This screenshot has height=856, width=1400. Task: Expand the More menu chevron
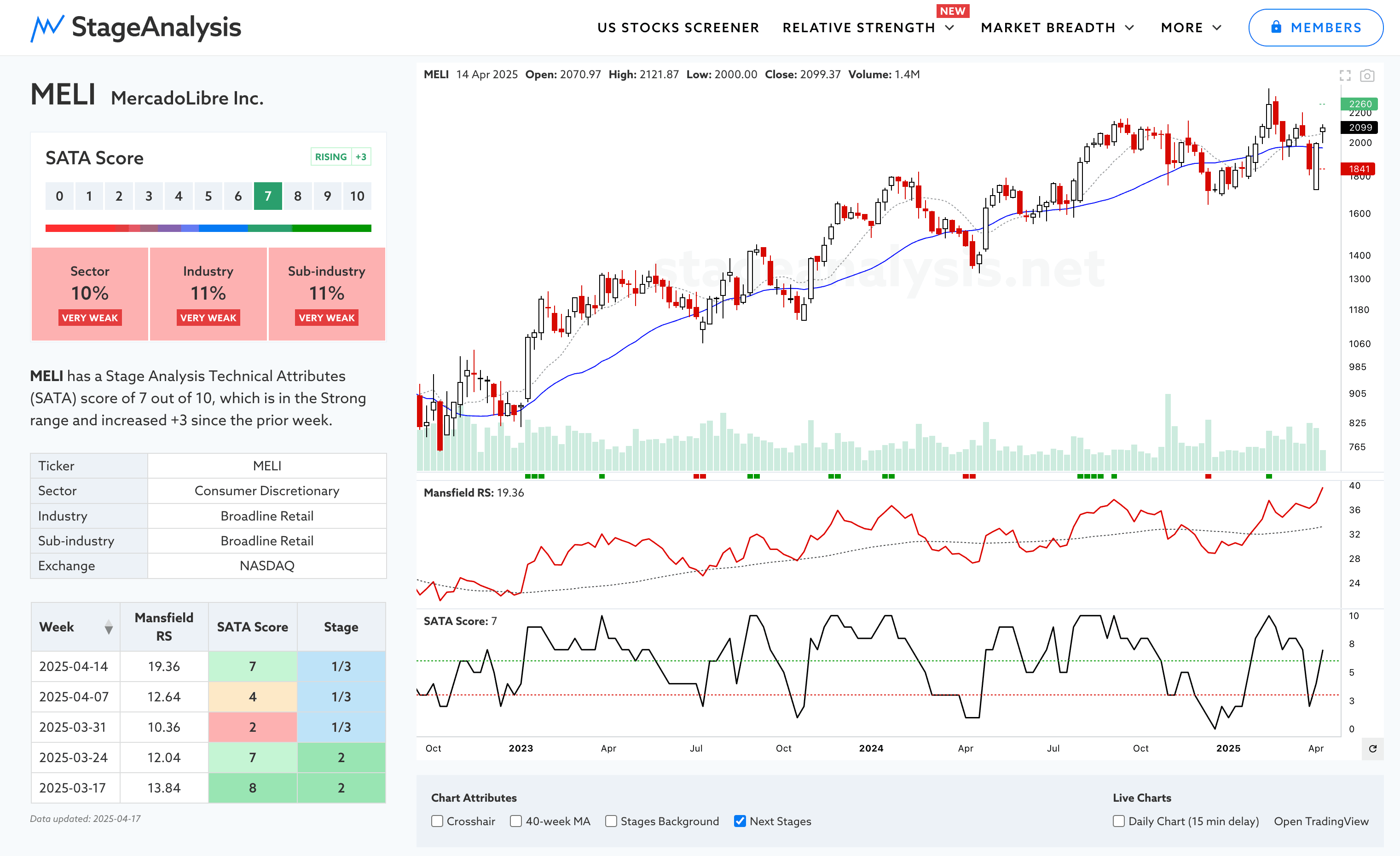pos(1217,28)
